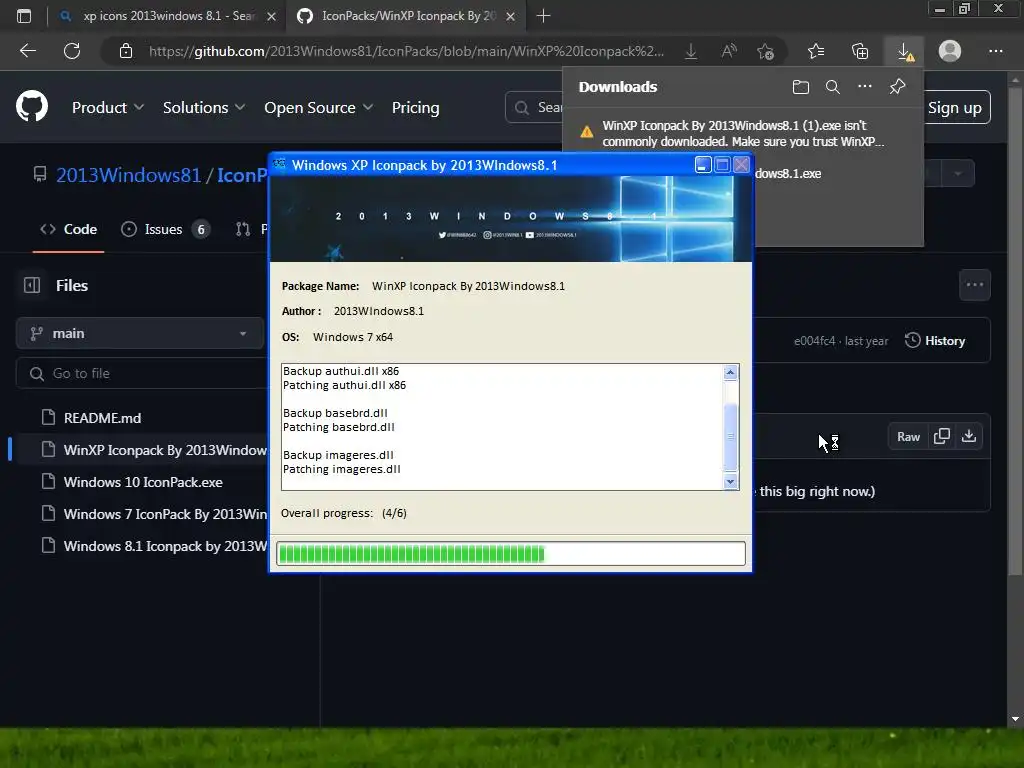Image resolution: width=1024 pixels, height=768 pixels.
Task: Pin the Downloads panel
Action: point(897,86)
